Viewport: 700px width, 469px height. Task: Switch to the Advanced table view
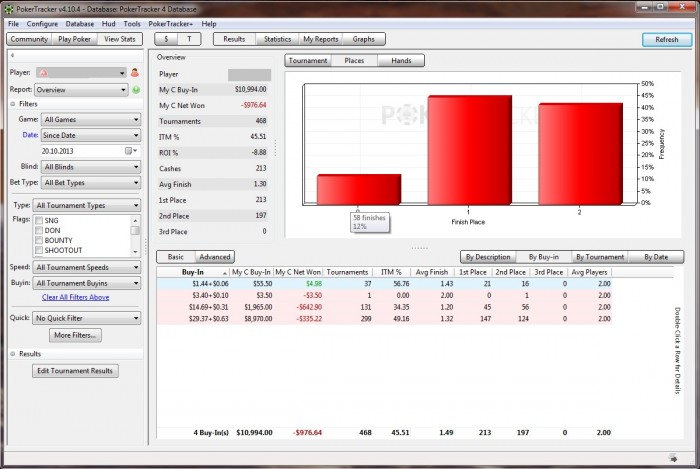pyautogui.click(x=215, y=257)
